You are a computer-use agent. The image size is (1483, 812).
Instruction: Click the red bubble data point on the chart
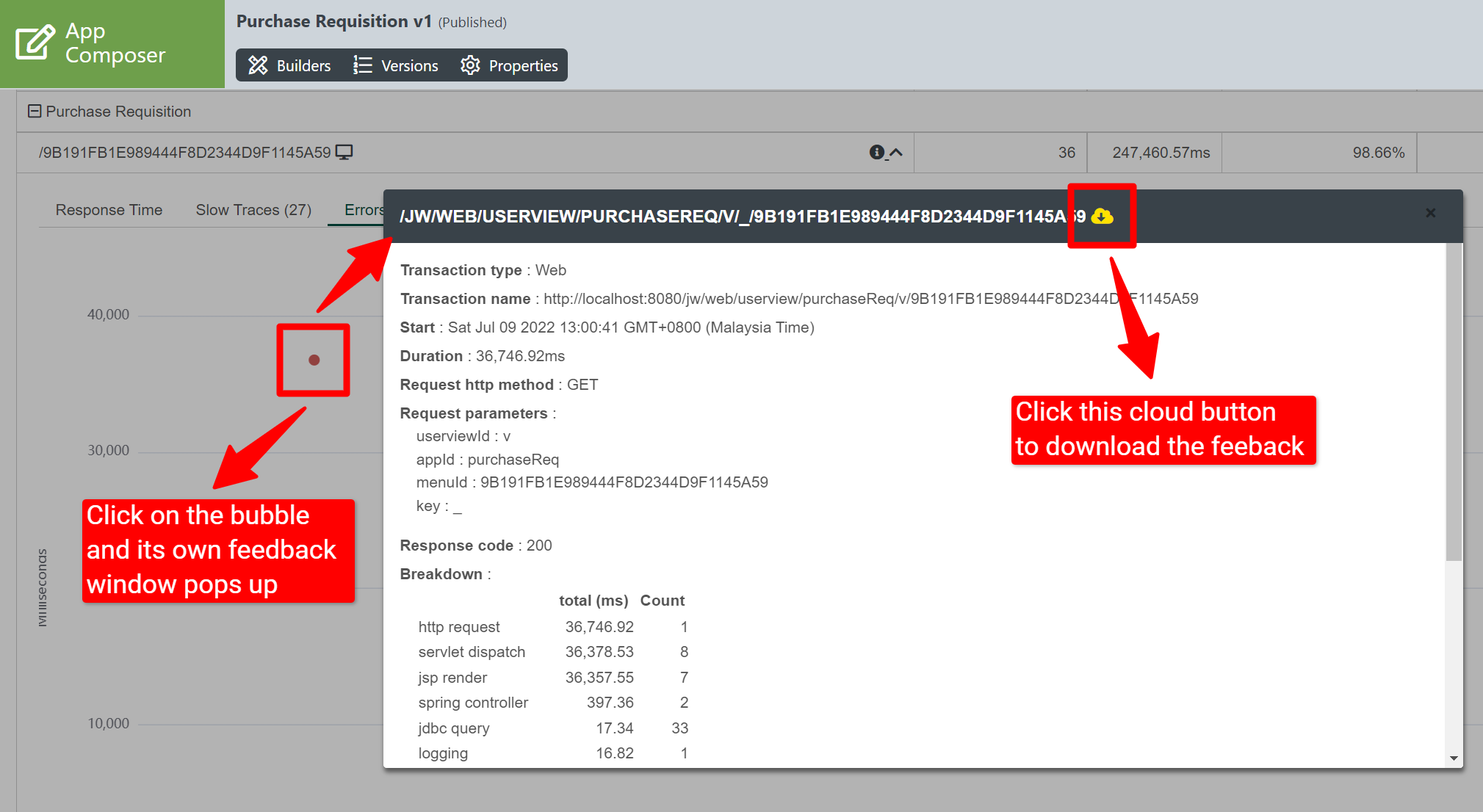click(x=314, y=360)
